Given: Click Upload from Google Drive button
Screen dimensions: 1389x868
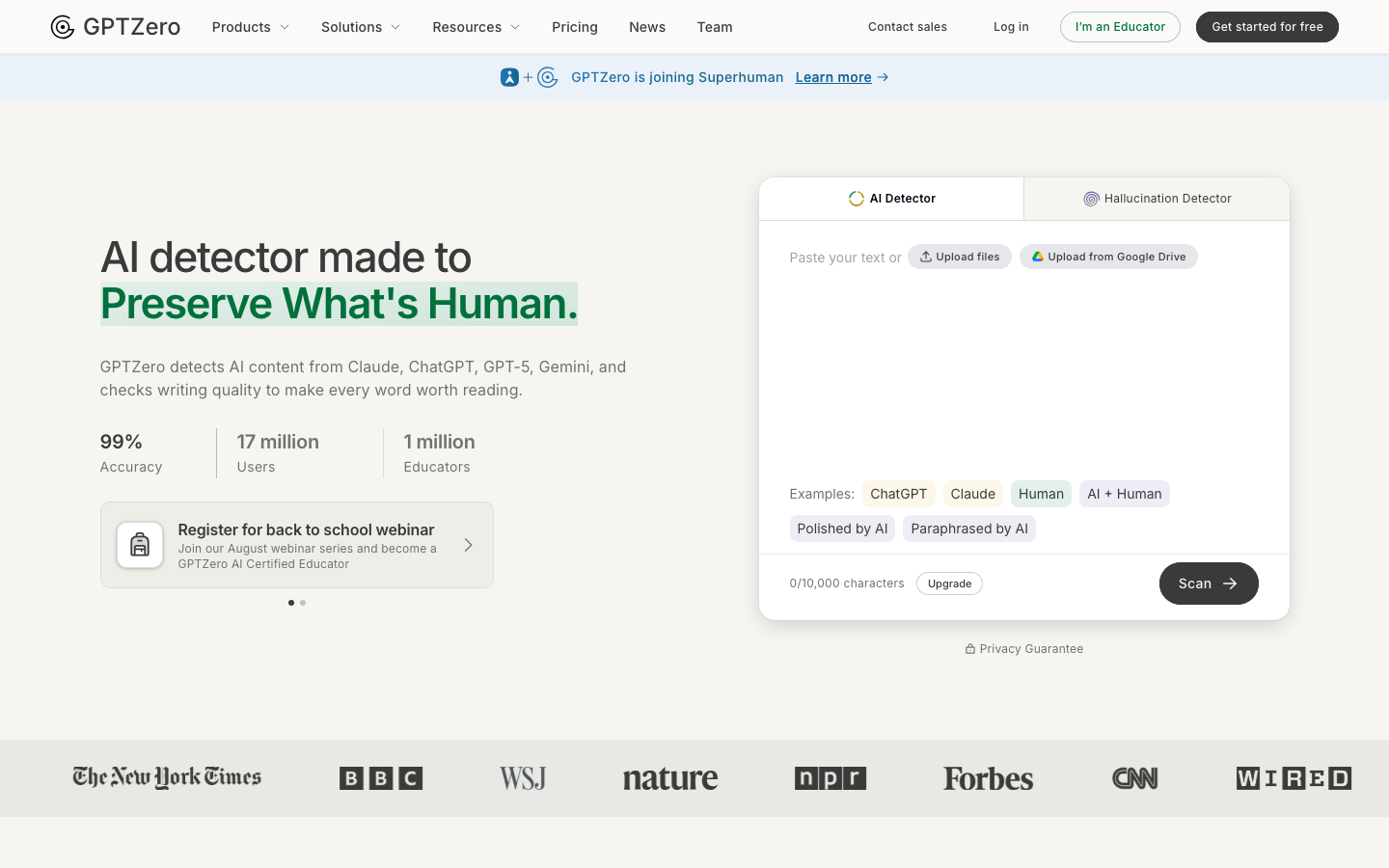Looking at the screenshot, I should point(1108,257).
